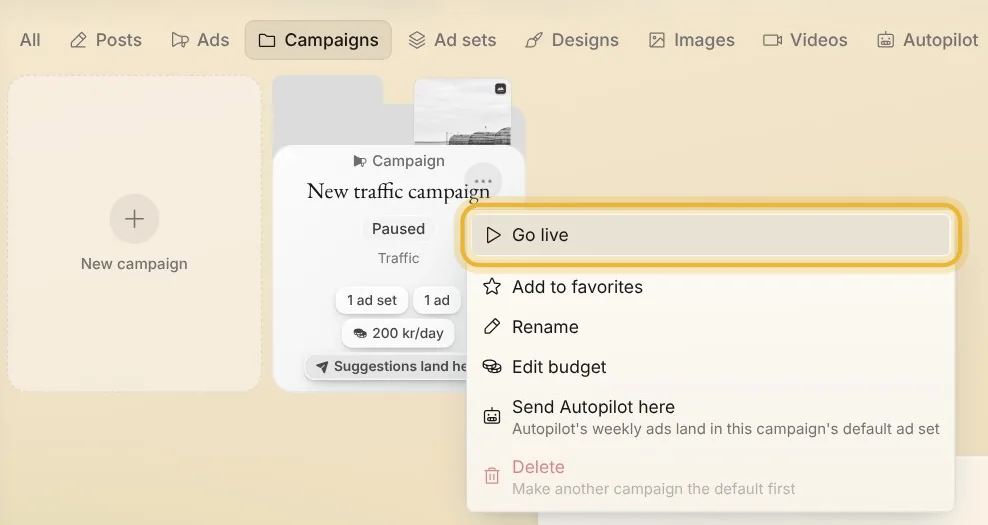This screenshot has height=525, width=988.
Task: Click the Delete menu entry
Action: click(x=711, y=477)
